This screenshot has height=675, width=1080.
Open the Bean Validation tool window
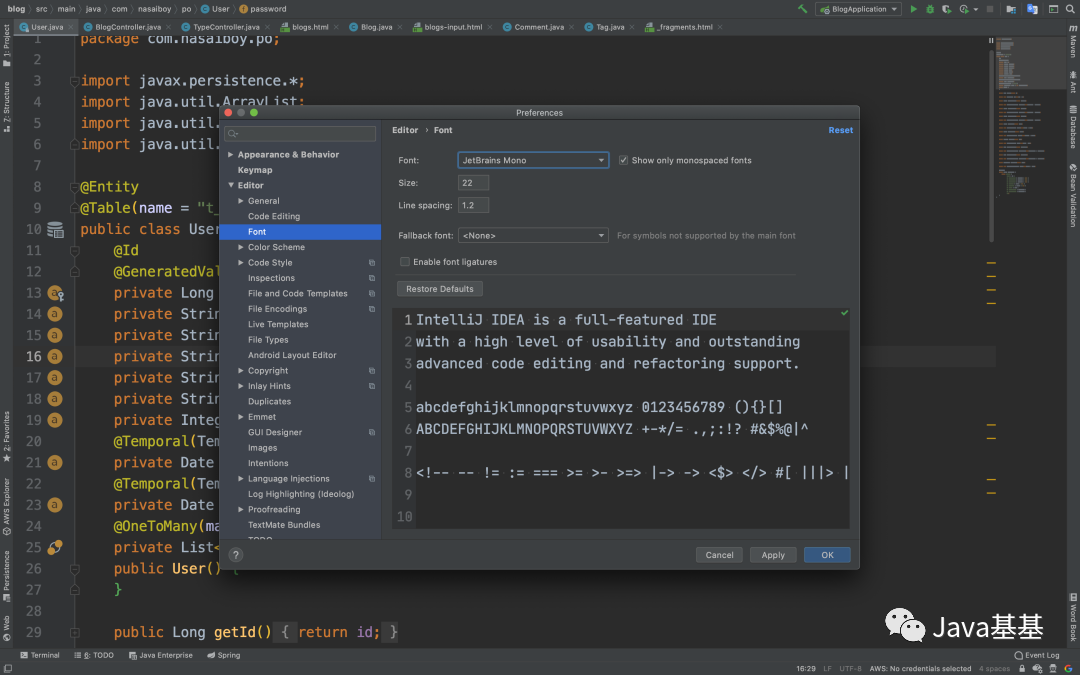coord(1073,196)
